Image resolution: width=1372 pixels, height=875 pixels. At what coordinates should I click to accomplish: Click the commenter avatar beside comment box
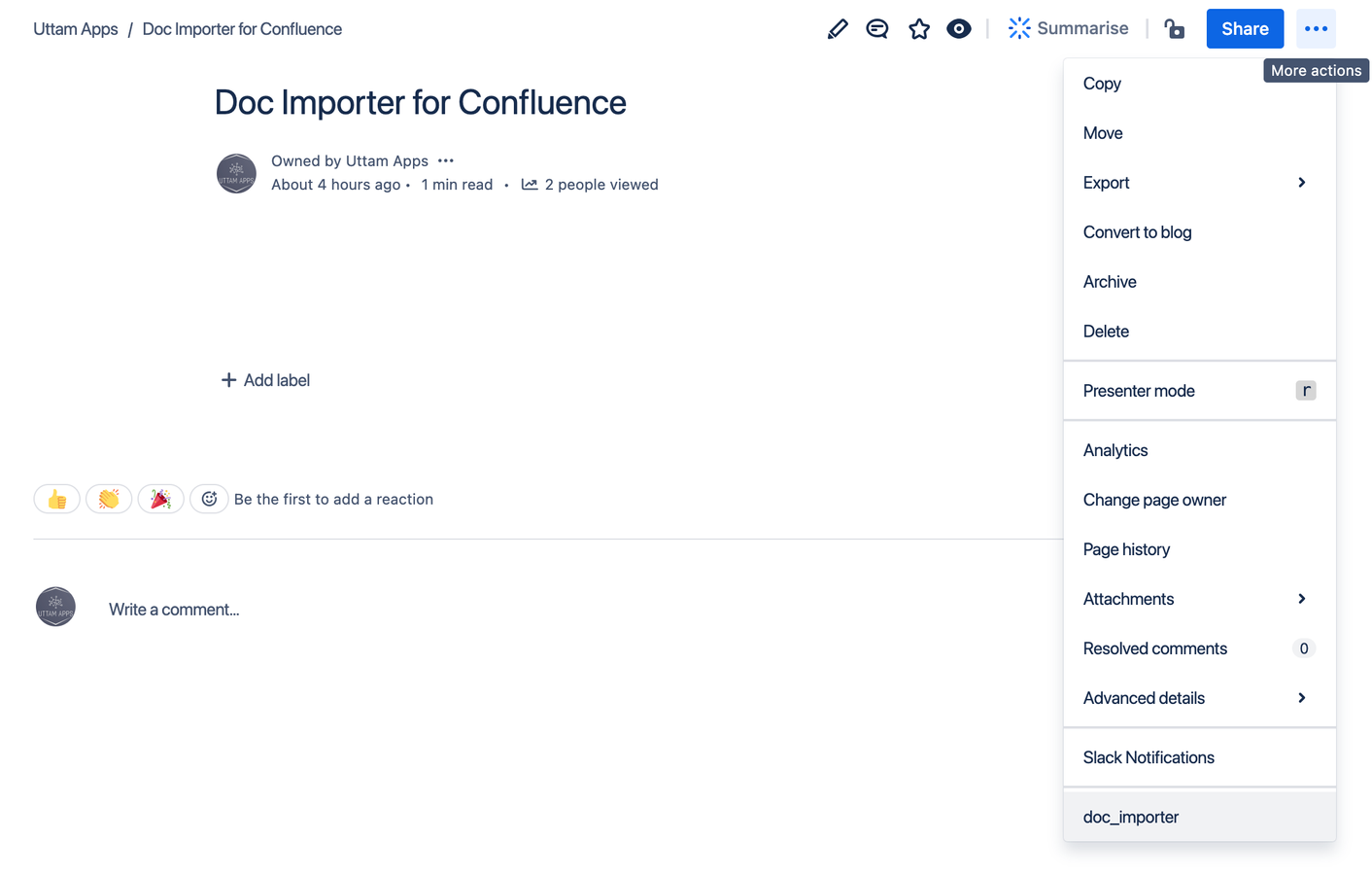click(55, 607)
